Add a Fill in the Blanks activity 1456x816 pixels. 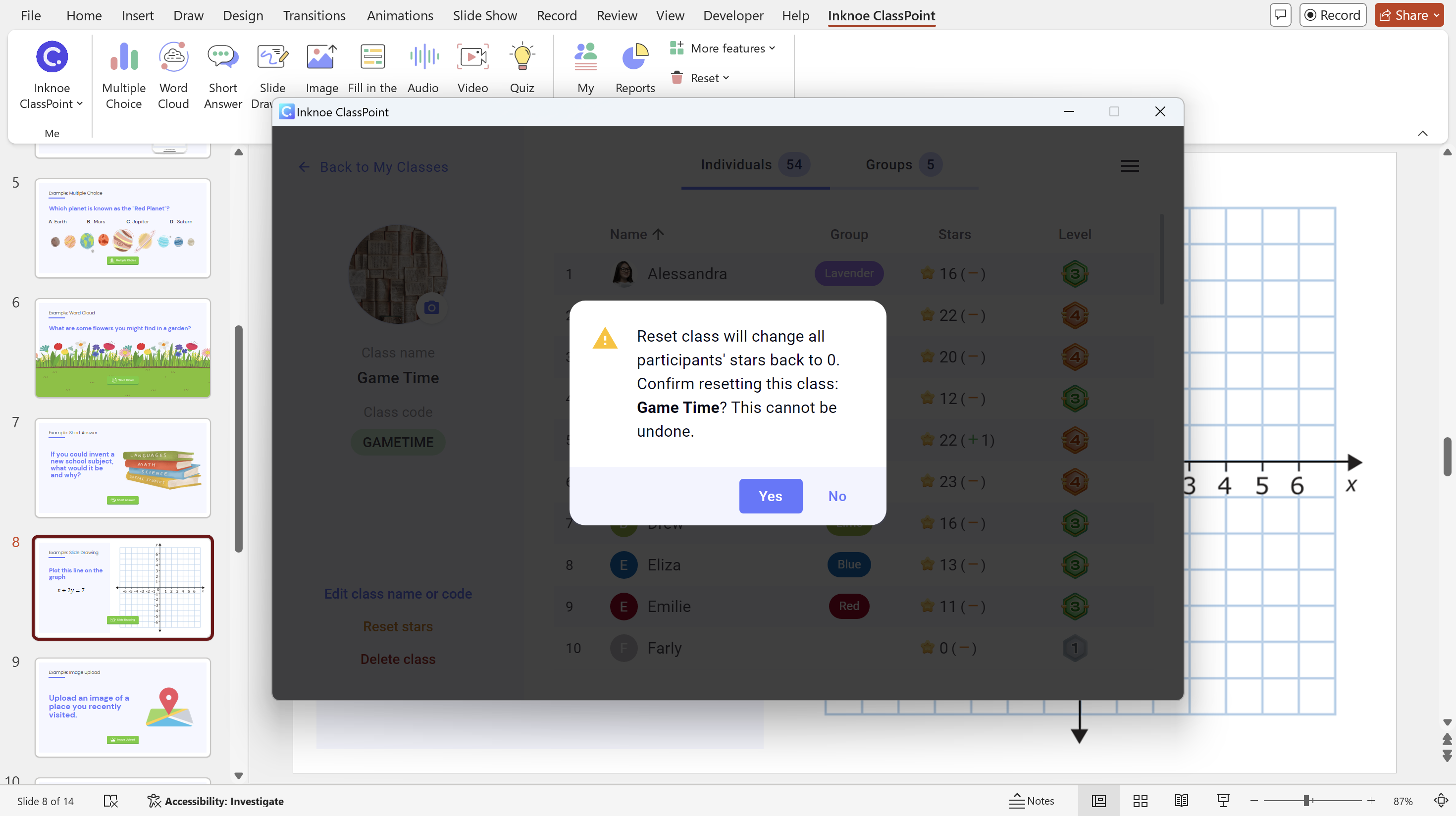pyautogui.click(x=372, y=68)
